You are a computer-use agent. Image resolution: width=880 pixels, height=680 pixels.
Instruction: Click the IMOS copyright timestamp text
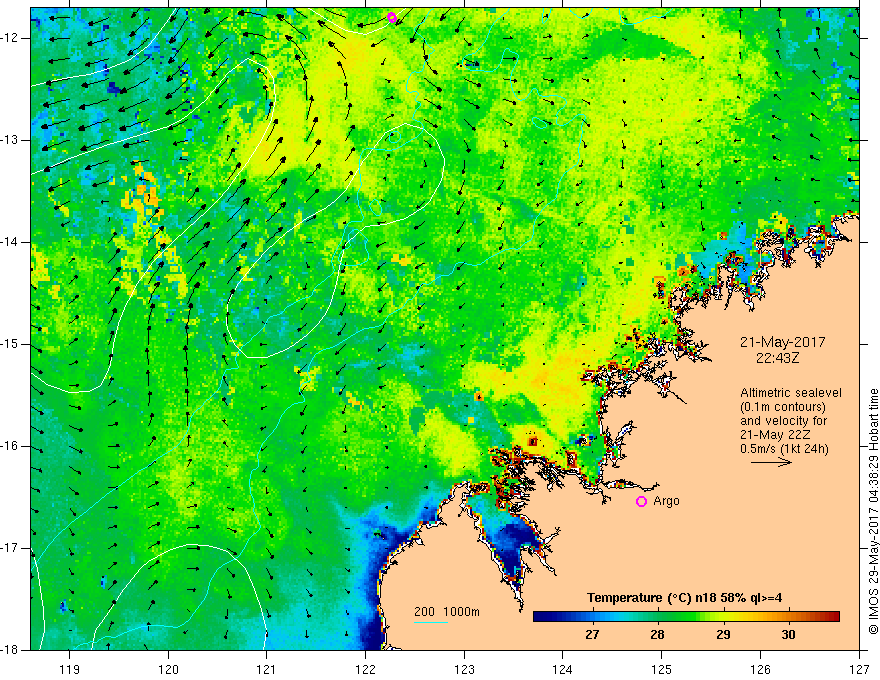click(873, 511)
